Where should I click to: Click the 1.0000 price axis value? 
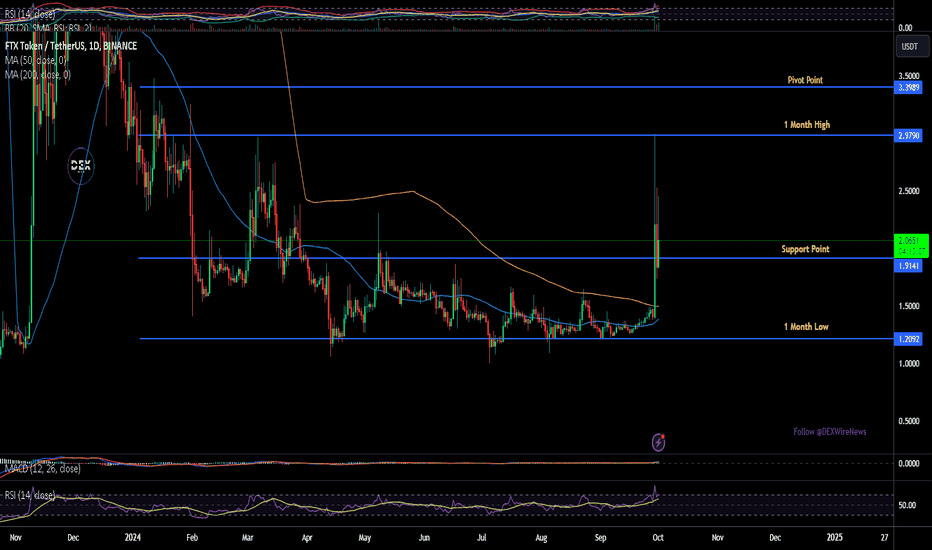click(908, 363)
